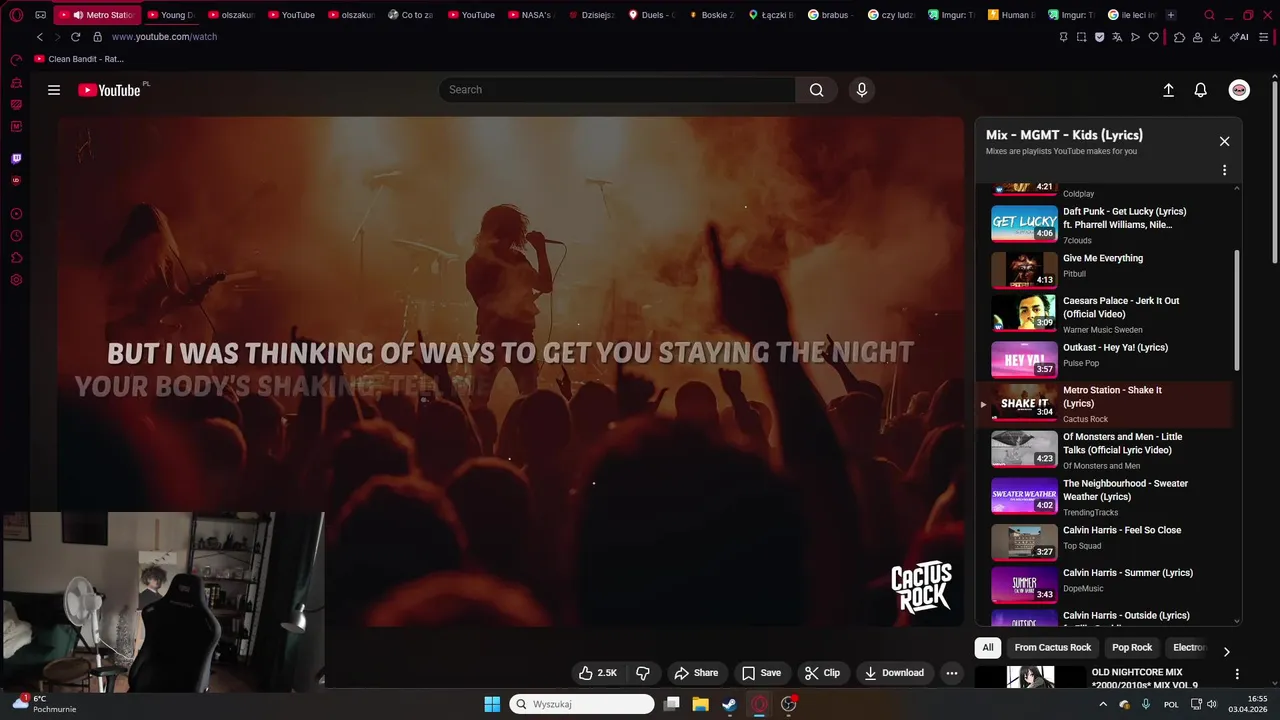Select the Electronic chip
This screenshot has height=720, width=1280.
[x=1188, y=648]
